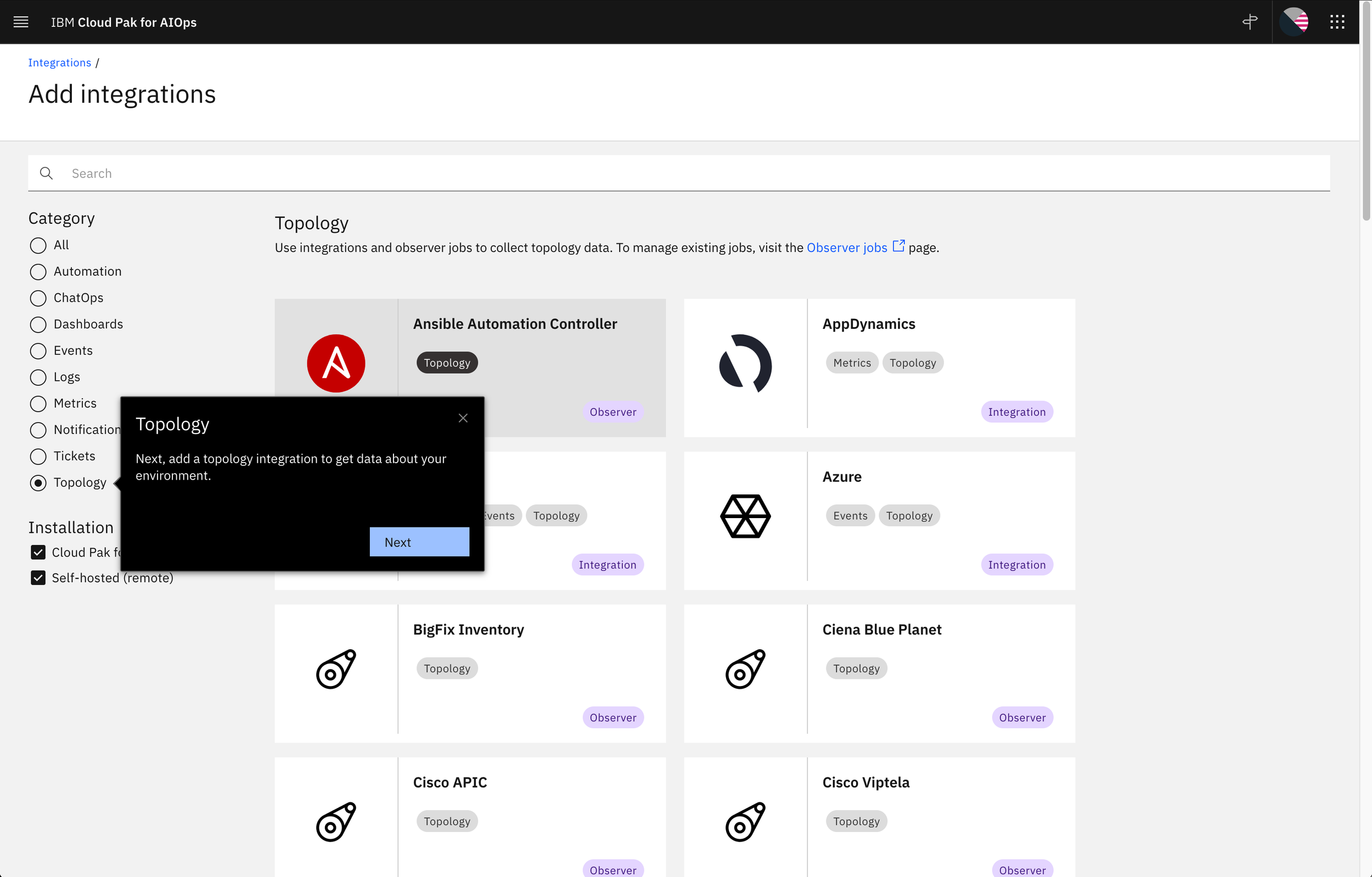This screenshot has height=877, width=1372.
Task: Click the page vertical scrollbar
Action: tap(1366, 111)
